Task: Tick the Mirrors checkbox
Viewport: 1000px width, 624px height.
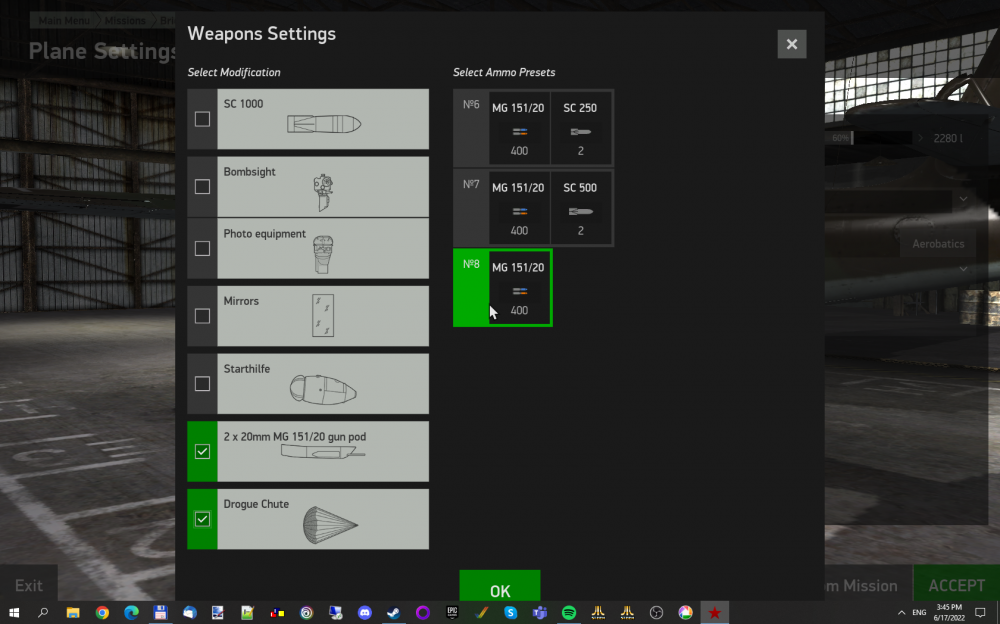Action: click(x=202, y=316)
